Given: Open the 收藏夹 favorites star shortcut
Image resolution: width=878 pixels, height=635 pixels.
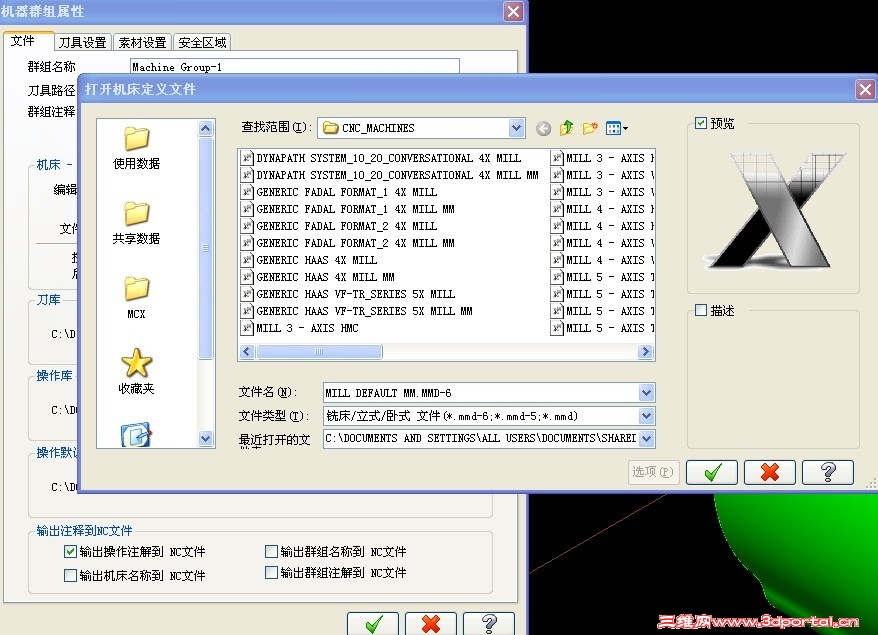Looking at the screenshot, I should click(136, 372).
